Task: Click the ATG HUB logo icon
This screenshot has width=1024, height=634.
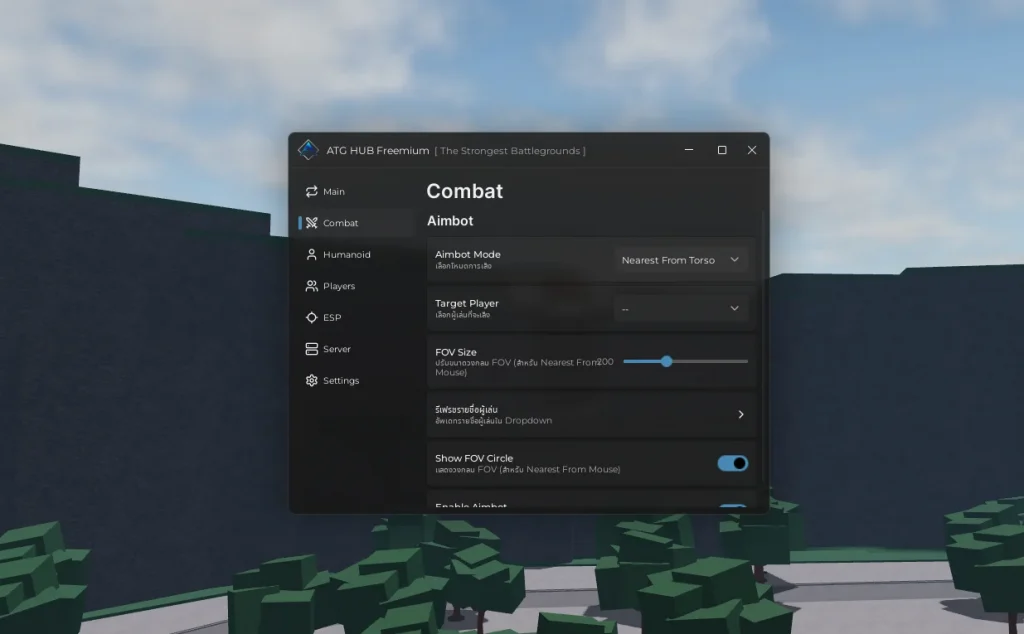Action: 308,150
